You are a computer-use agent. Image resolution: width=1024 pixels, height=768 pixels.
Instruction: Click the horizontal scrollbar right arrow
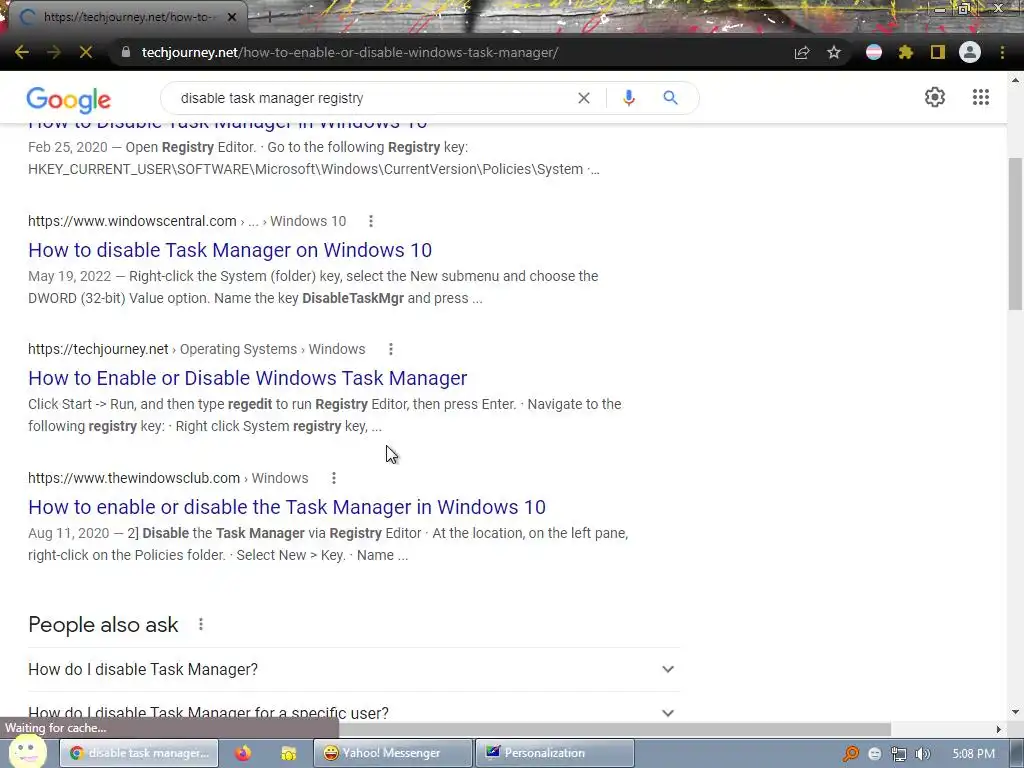coord(998,729)
